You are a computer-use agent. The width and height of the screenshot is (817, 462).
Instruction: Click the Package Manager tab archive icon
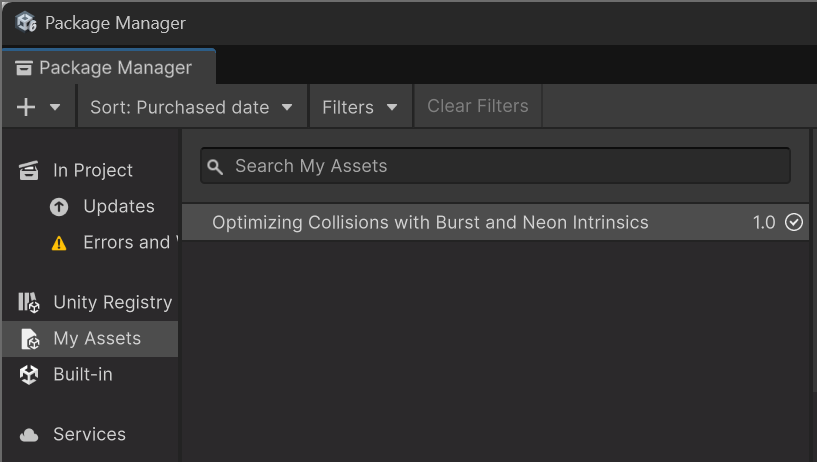(24, 68)
